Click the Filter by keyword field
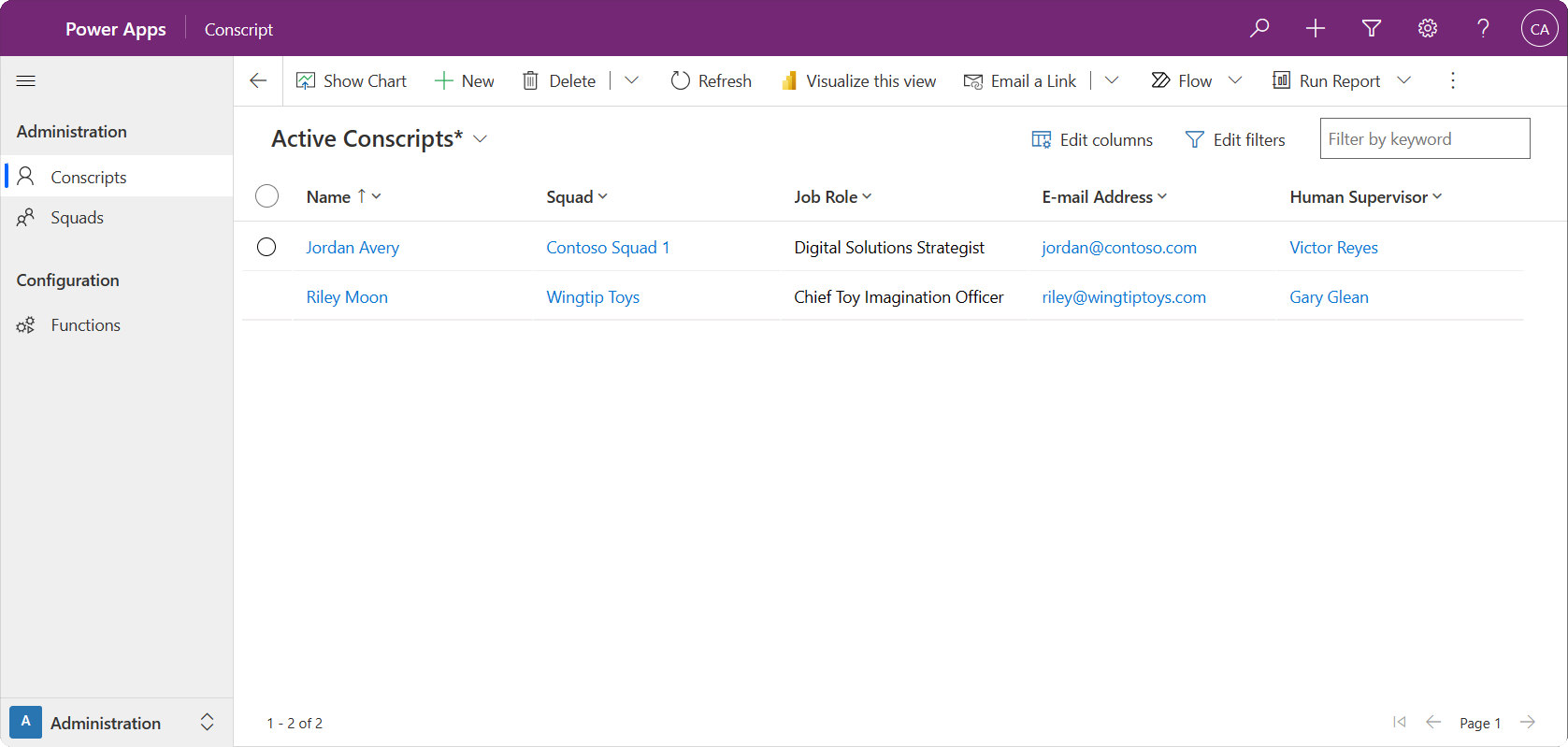The image size is (1568, 747). [1425, 138]
